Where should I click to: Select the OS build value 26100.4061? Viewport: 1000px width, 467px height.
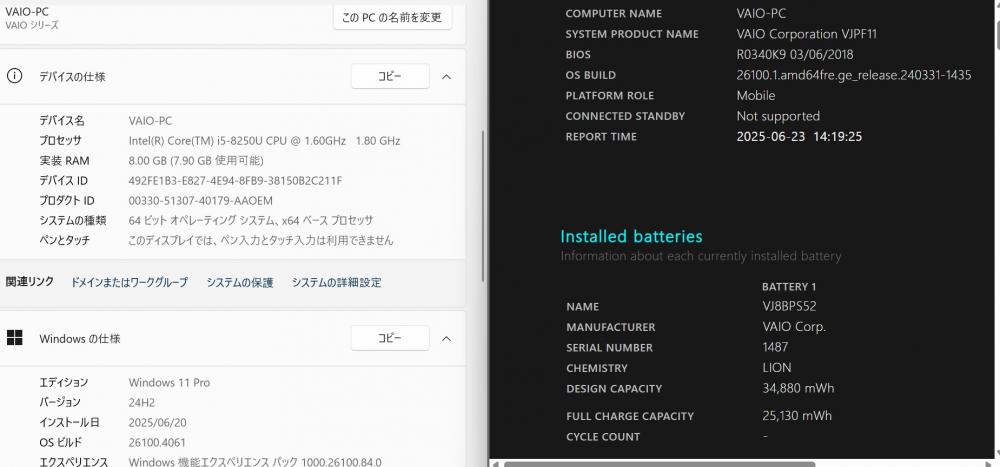click(x=156, y=442)
